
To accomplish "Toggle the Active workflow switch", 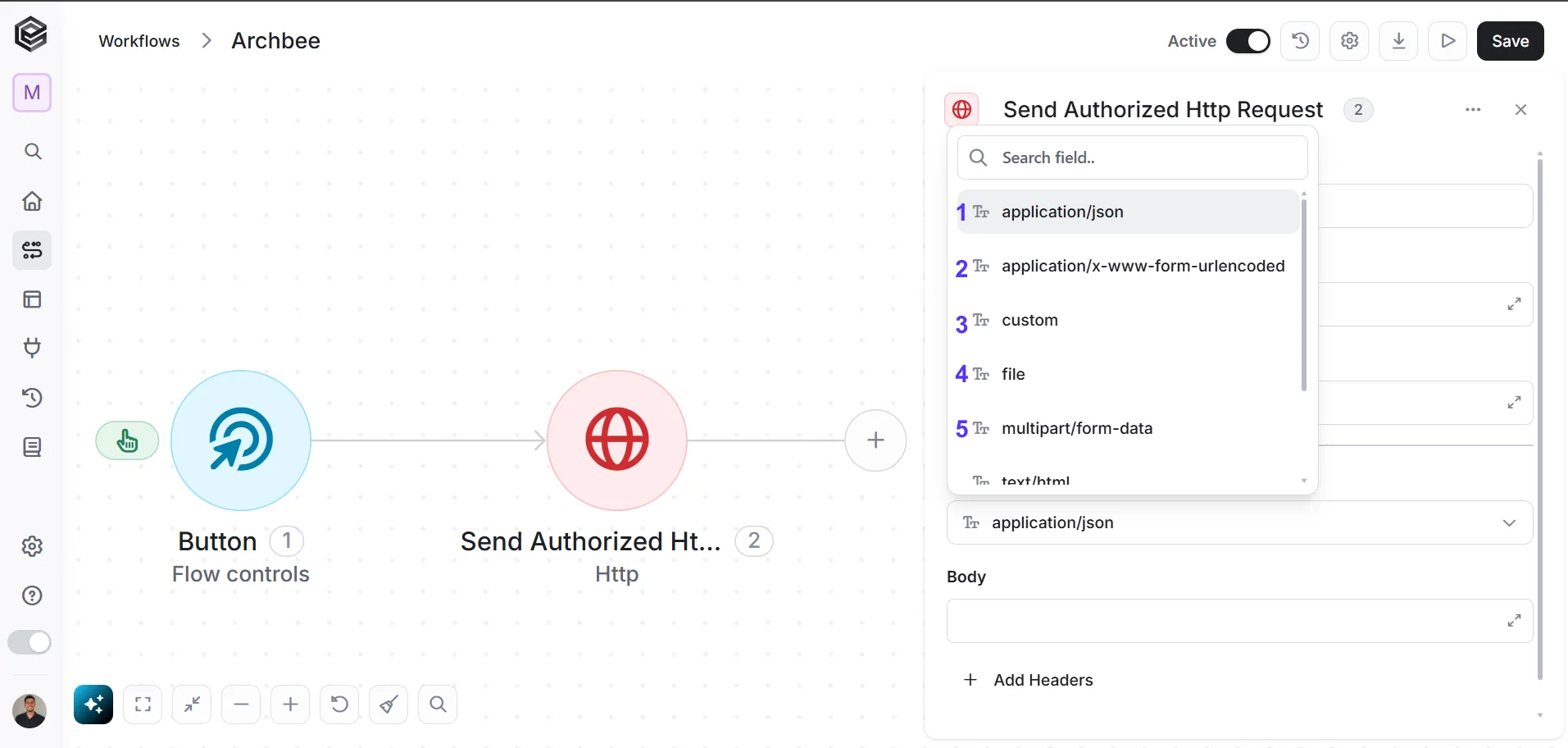I will 1248,41.
